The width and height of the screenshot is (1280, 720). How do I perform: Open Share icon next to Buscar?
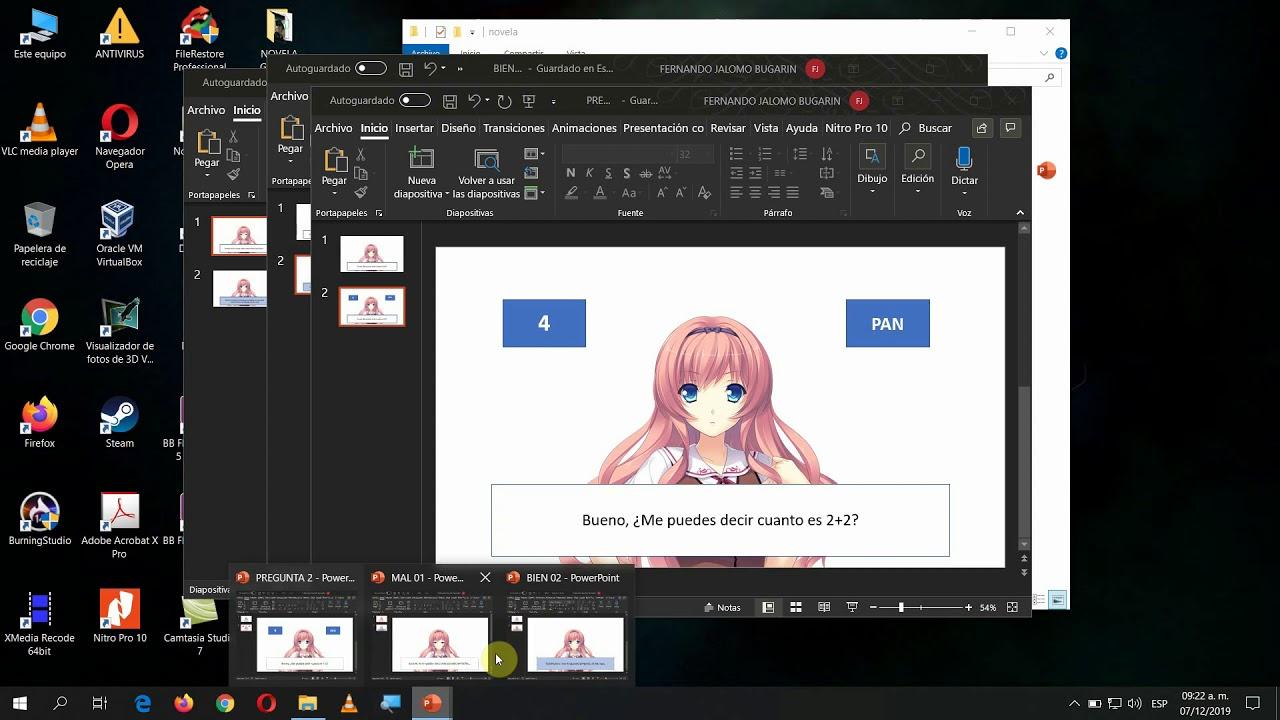(982, 128)
